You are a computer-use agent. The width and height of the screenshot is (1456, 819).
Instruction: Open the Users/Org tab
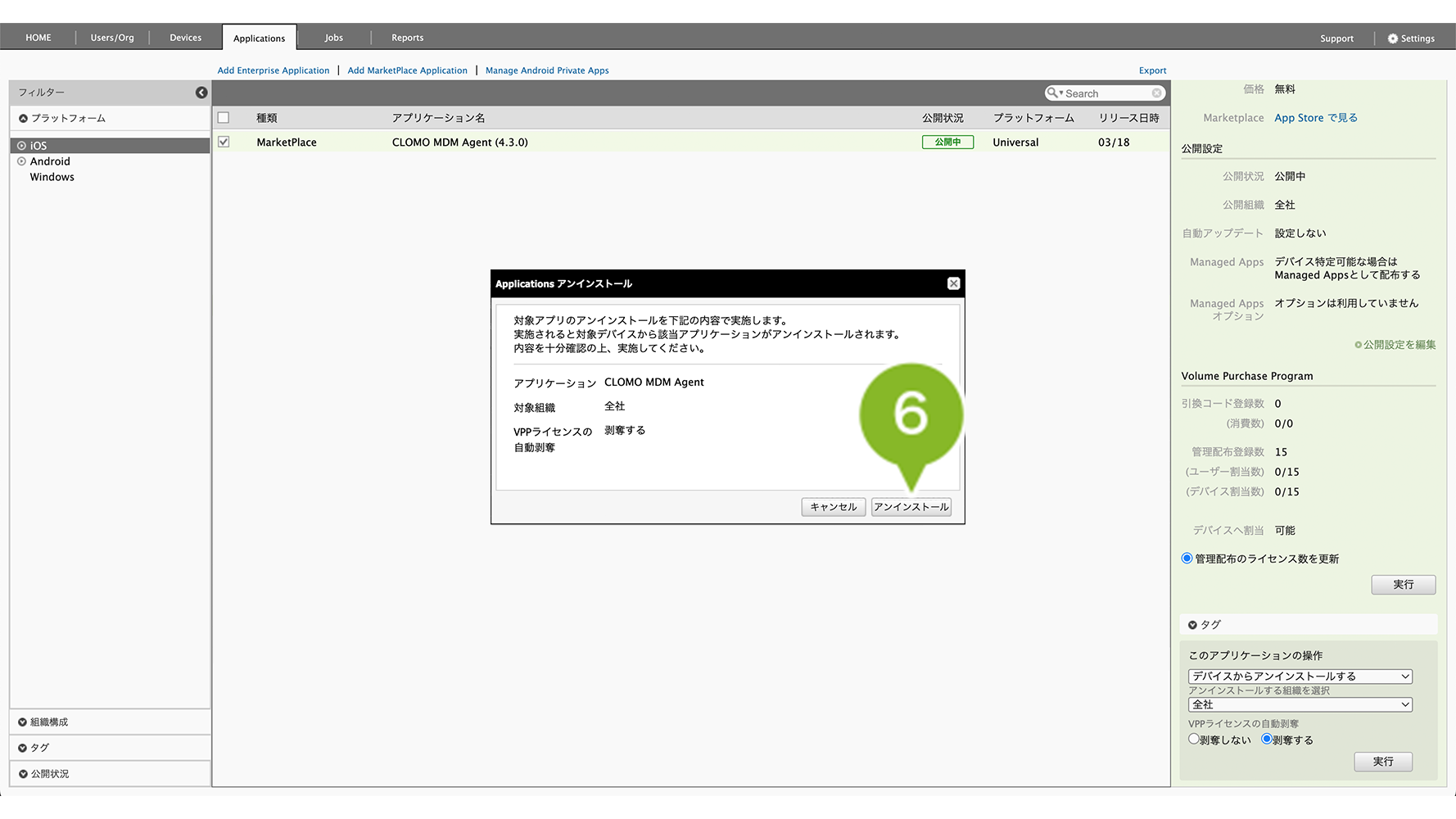112,38
